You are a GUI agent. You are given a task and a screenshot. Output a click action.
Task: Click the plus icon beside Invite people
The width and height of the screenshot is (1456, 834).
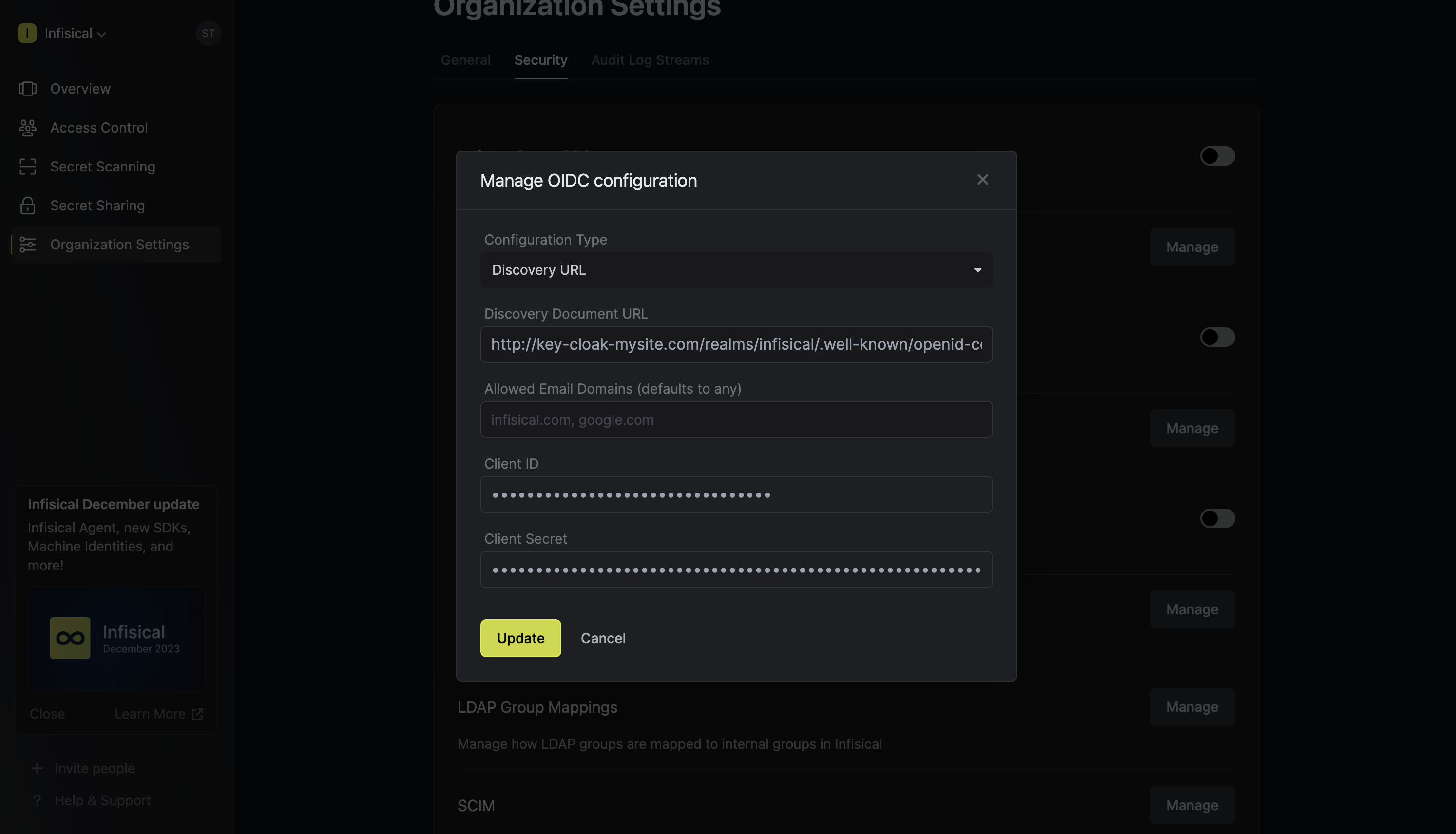[37, 768]
